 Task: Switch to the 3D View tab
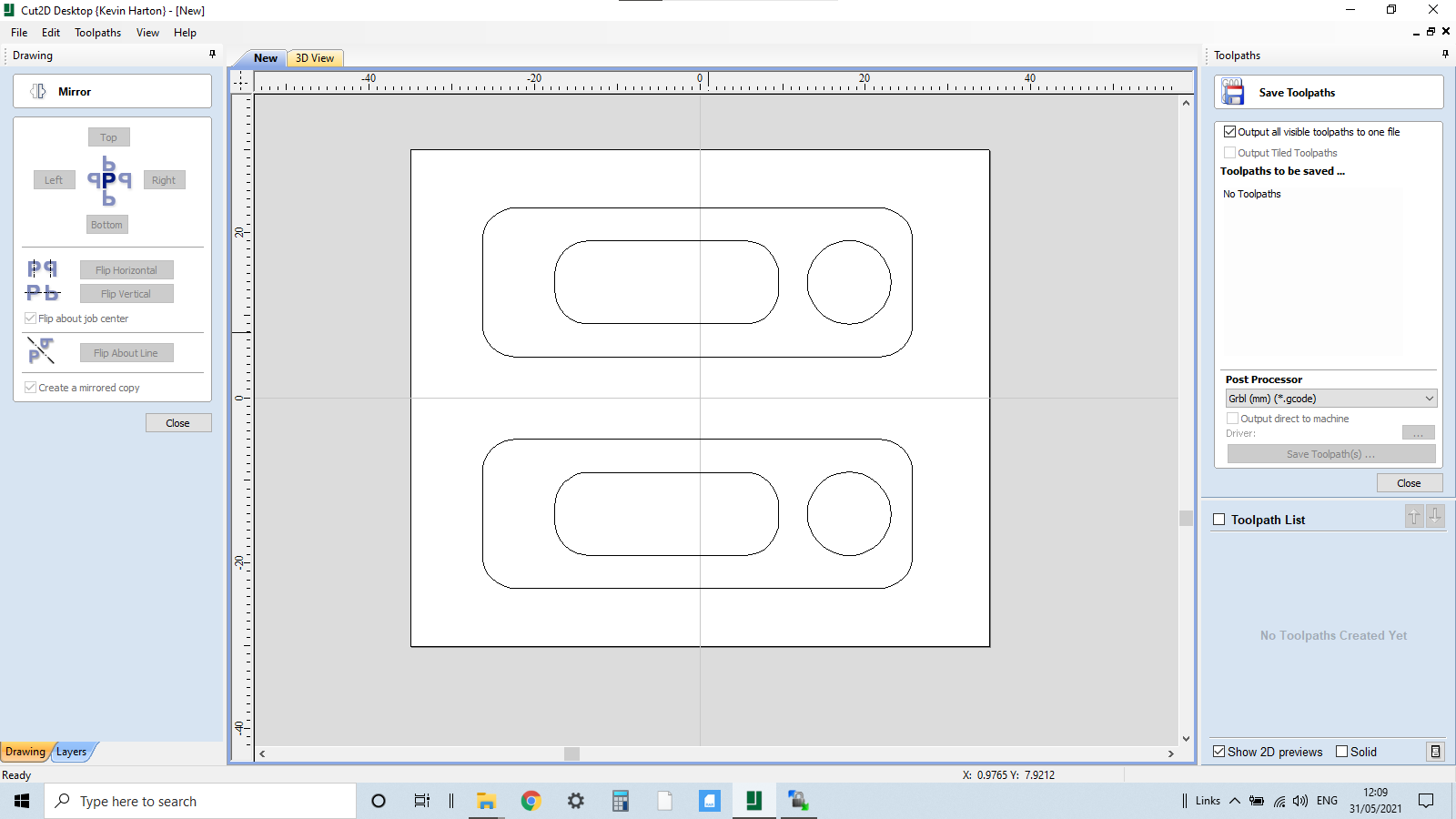pos(313,57)
